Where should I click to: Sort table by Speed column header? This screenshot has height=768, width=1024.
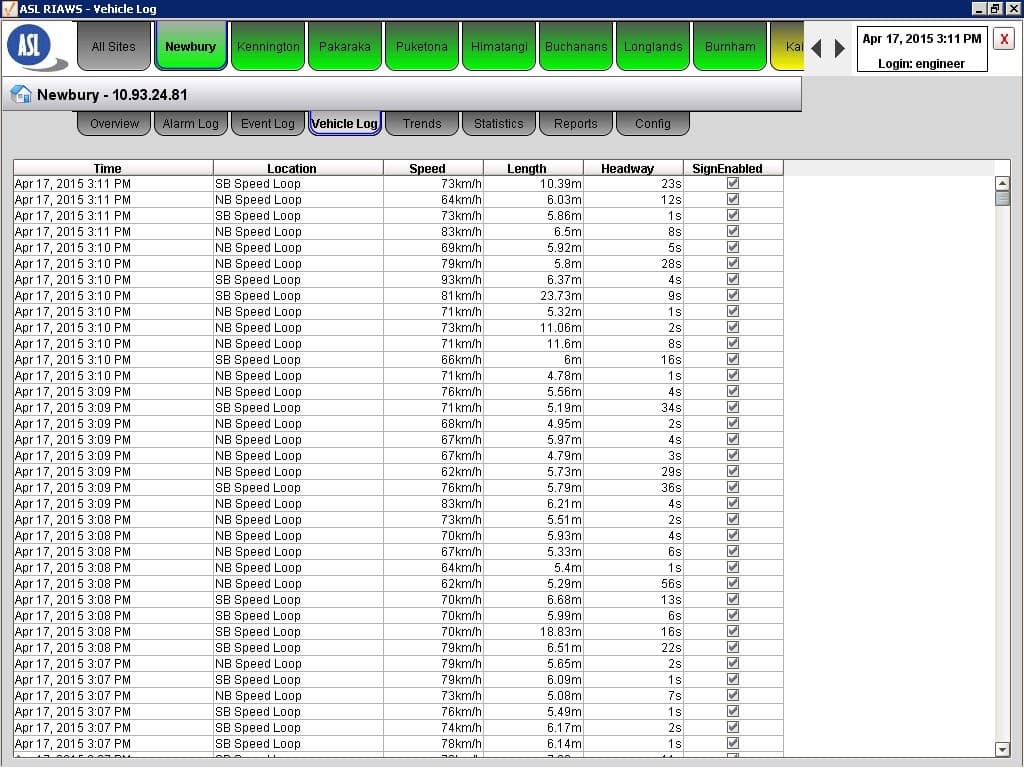[427, 168]
